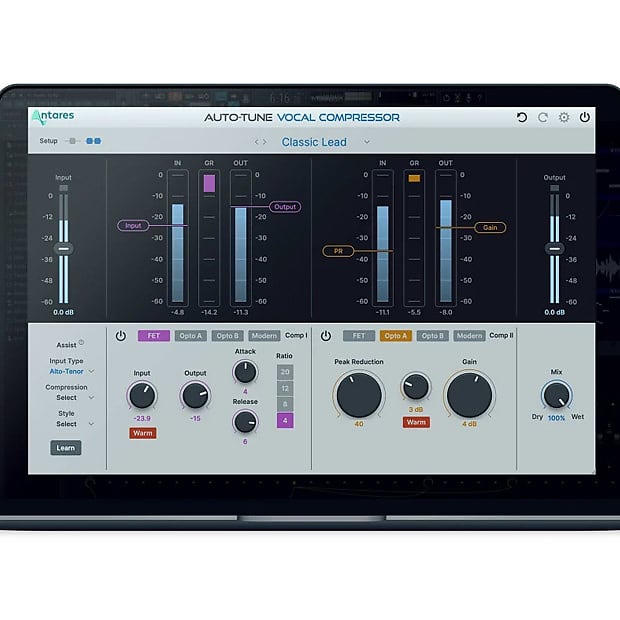This screenshot has height=620, width=620.
Task: Toggle the plugin power icon in header
Action: tap(585, 117)
